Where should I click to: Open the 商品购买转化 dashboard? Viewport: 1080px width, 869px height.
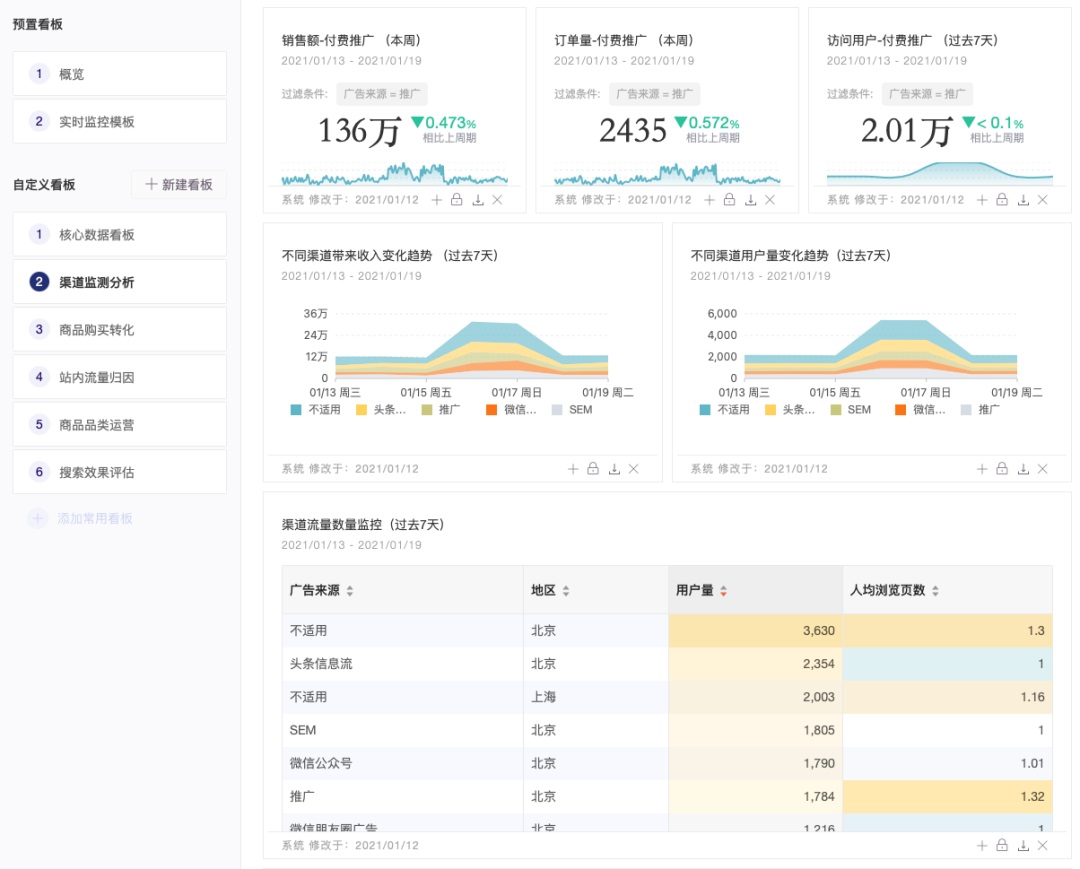(x=120, y=330)
